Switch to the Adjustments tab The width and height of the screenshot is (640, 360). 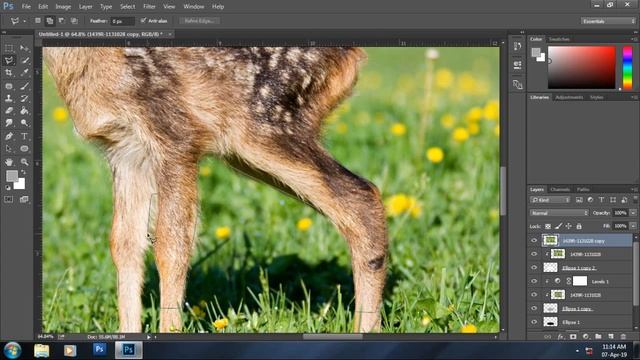[569, 97]
